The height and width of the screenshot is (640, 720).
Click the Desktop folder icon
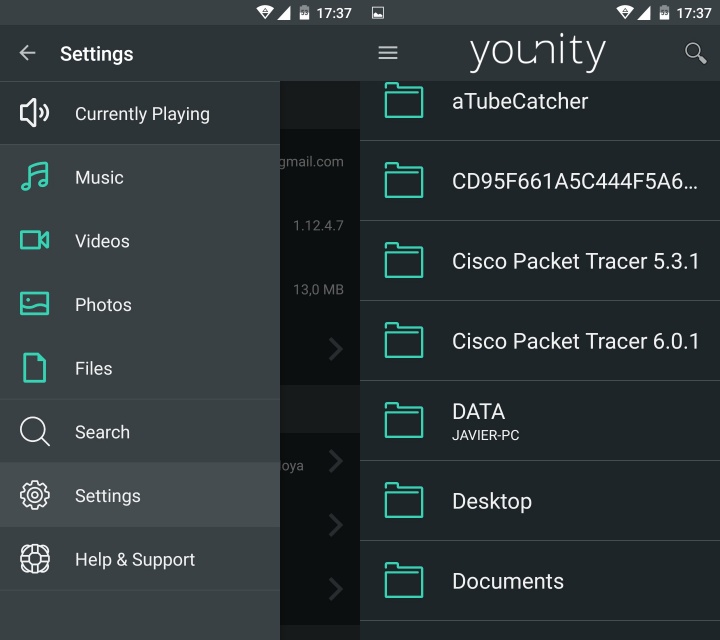click(x=404, y=500)
